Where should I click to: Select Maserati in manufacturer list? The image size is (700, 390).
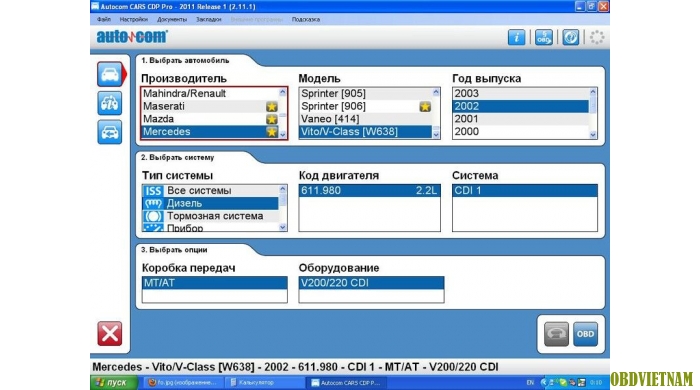210,106
